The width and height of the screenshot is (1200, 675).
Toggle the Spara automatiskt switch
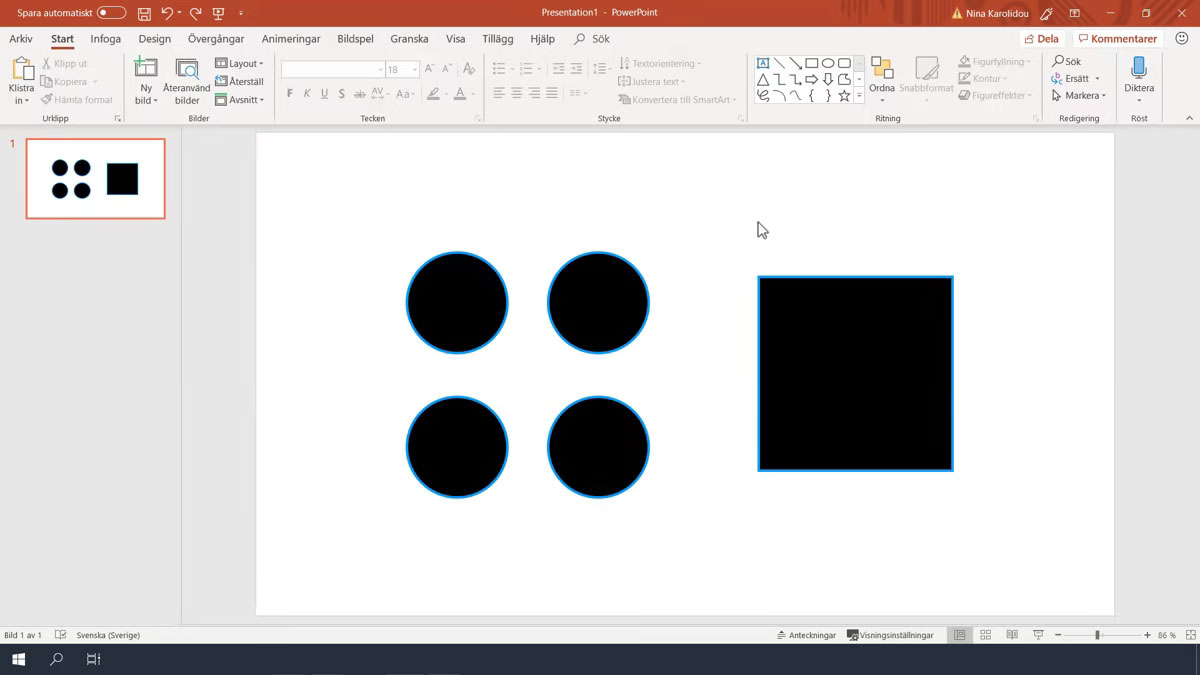coord(111,13)
